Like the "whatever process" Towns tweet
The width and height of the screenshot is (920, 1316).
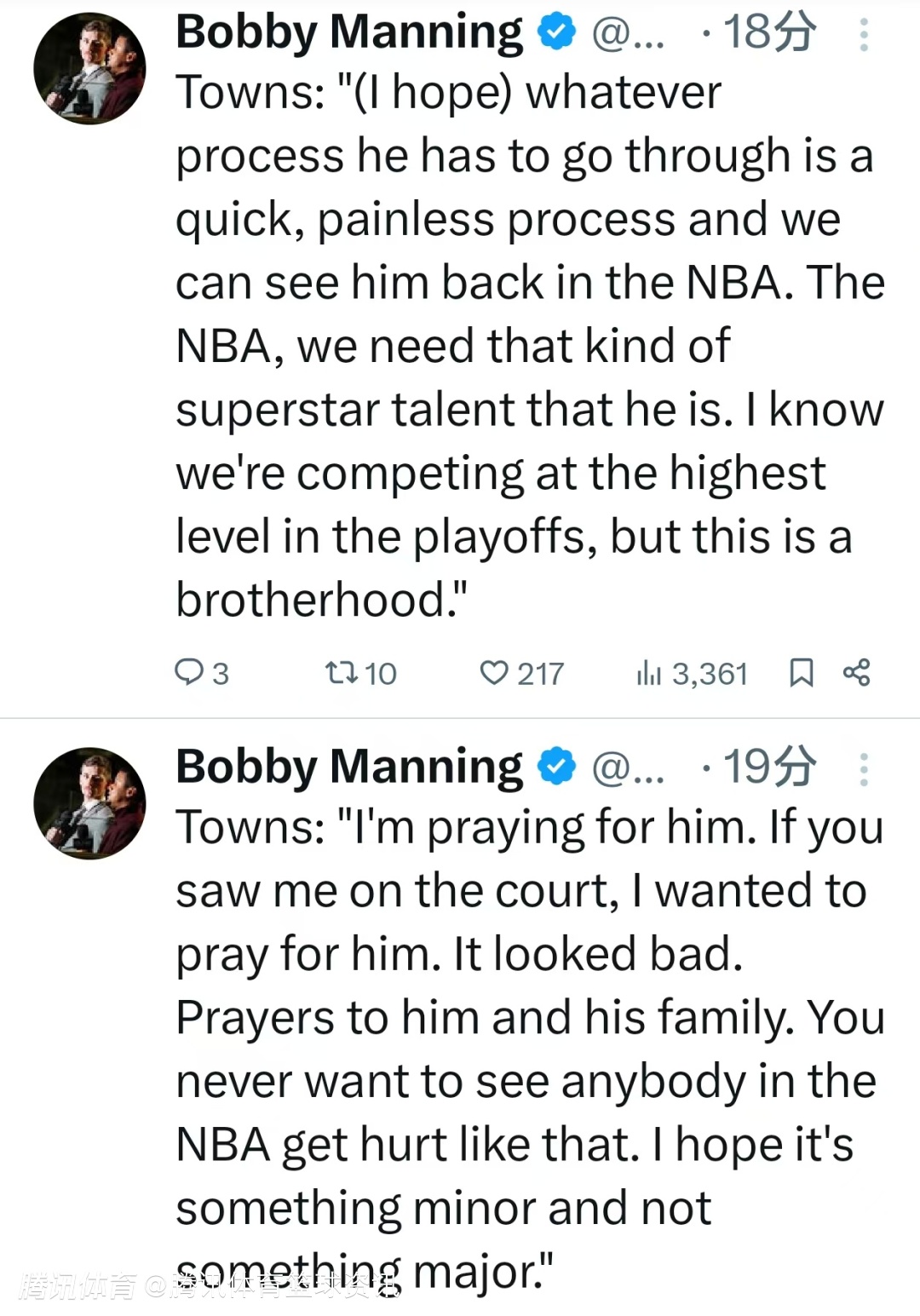tap(494, 673)
